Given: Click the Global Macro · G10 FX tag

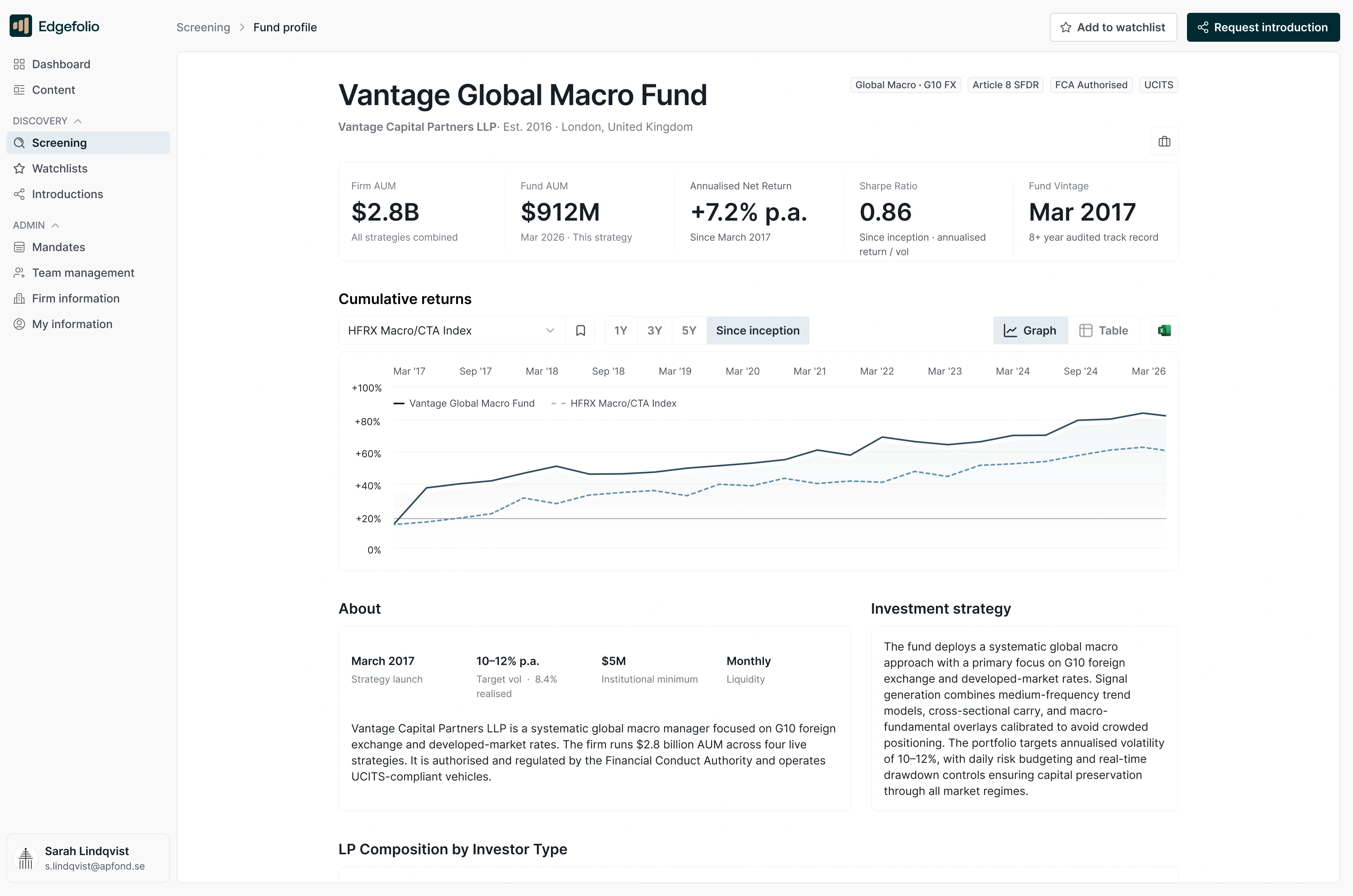Looking at the screenshot, I should (x=905, y=85).
